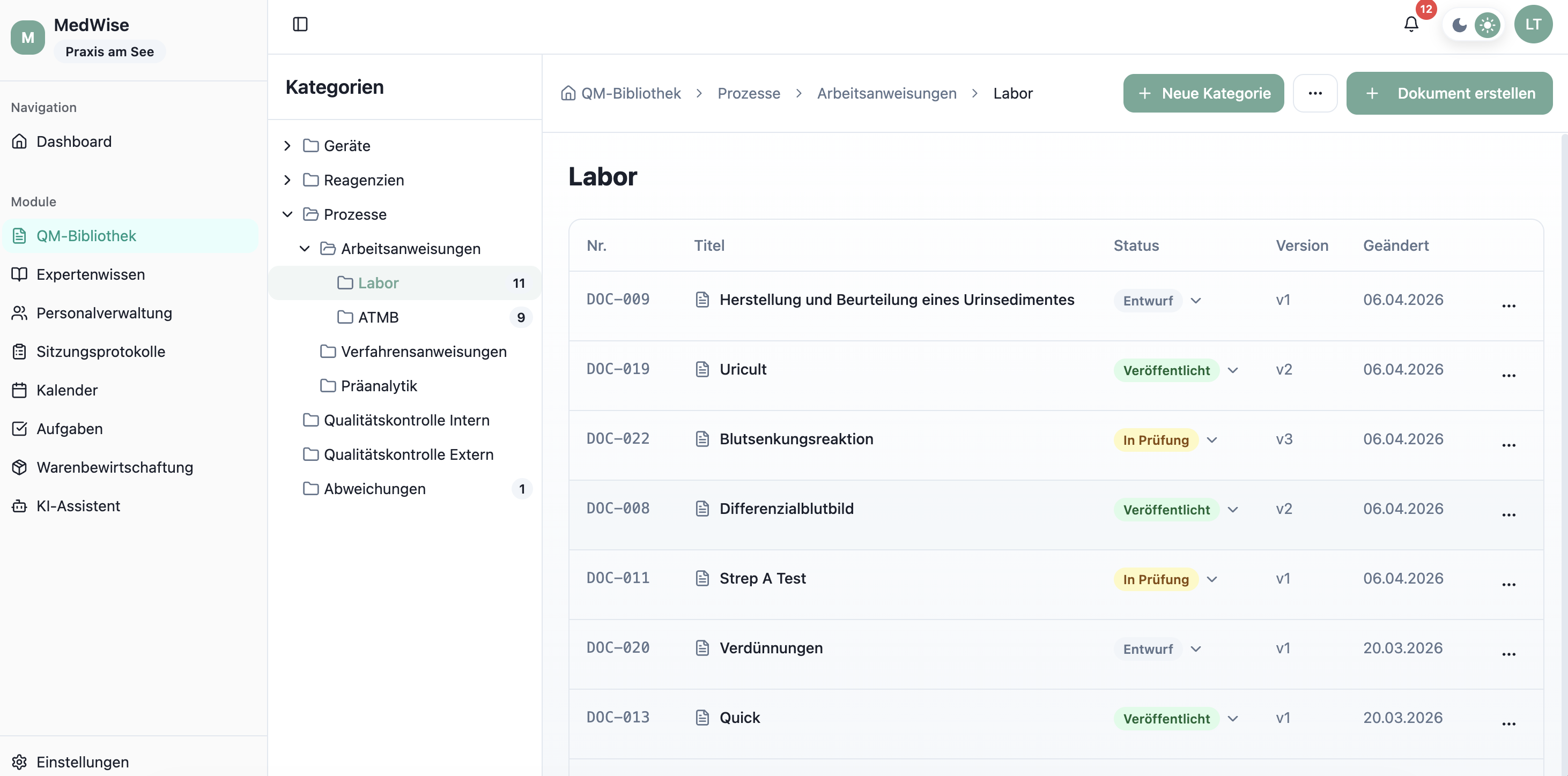Open the Einstellungen gear entry
This screenshot has width=1568, height=776.
point(82,762)
